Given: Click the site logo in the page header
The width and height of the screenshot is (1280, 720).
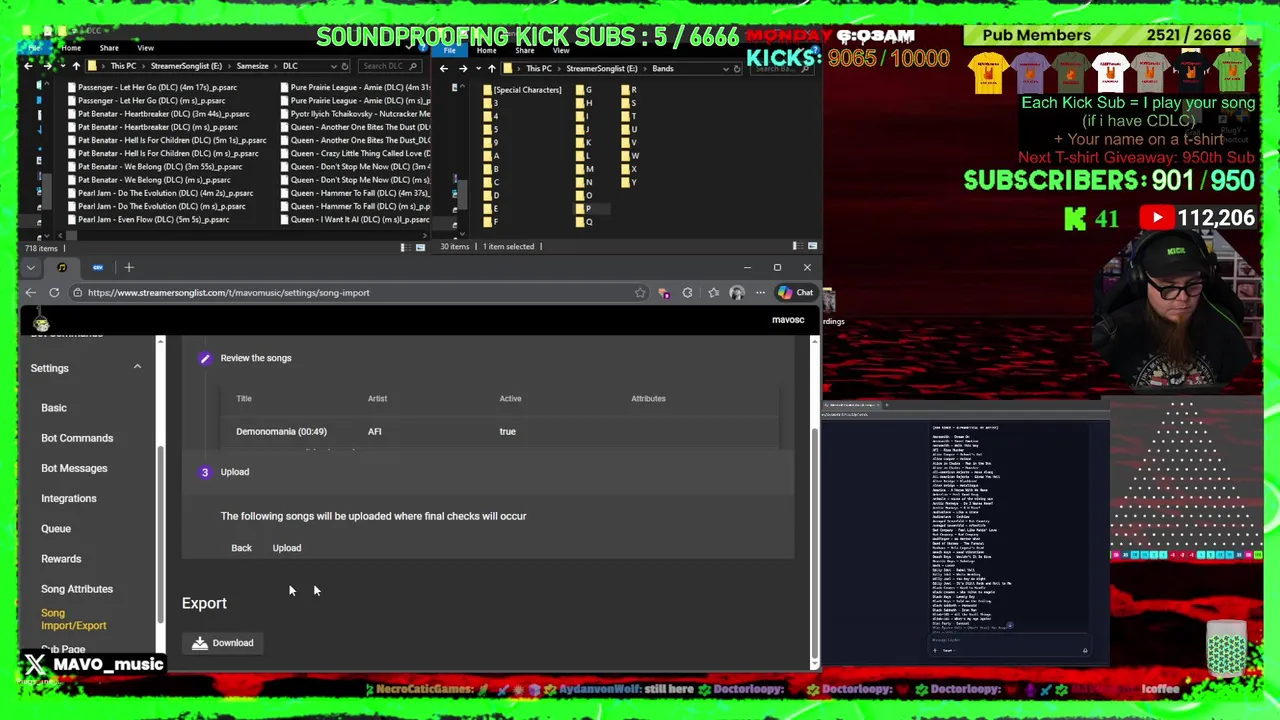Looking at the screenshot, I should [41, 321].
